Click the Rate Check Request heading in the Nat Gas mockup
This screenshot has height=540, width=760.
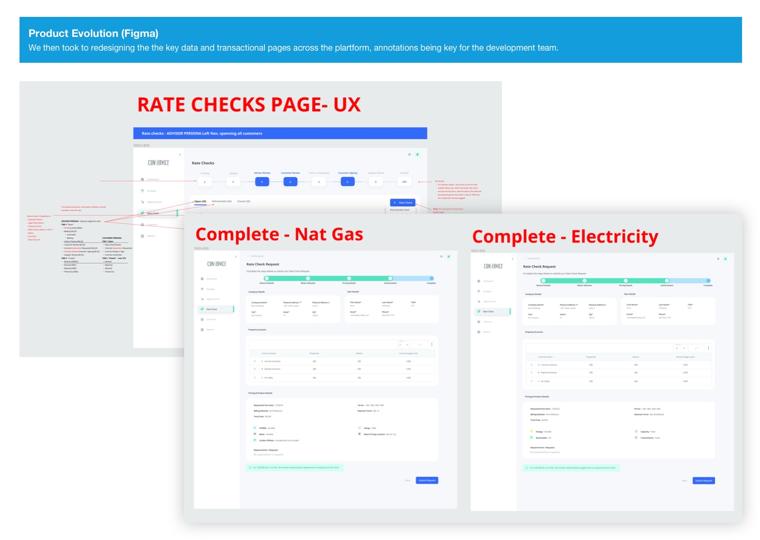[x=263, y=264]
